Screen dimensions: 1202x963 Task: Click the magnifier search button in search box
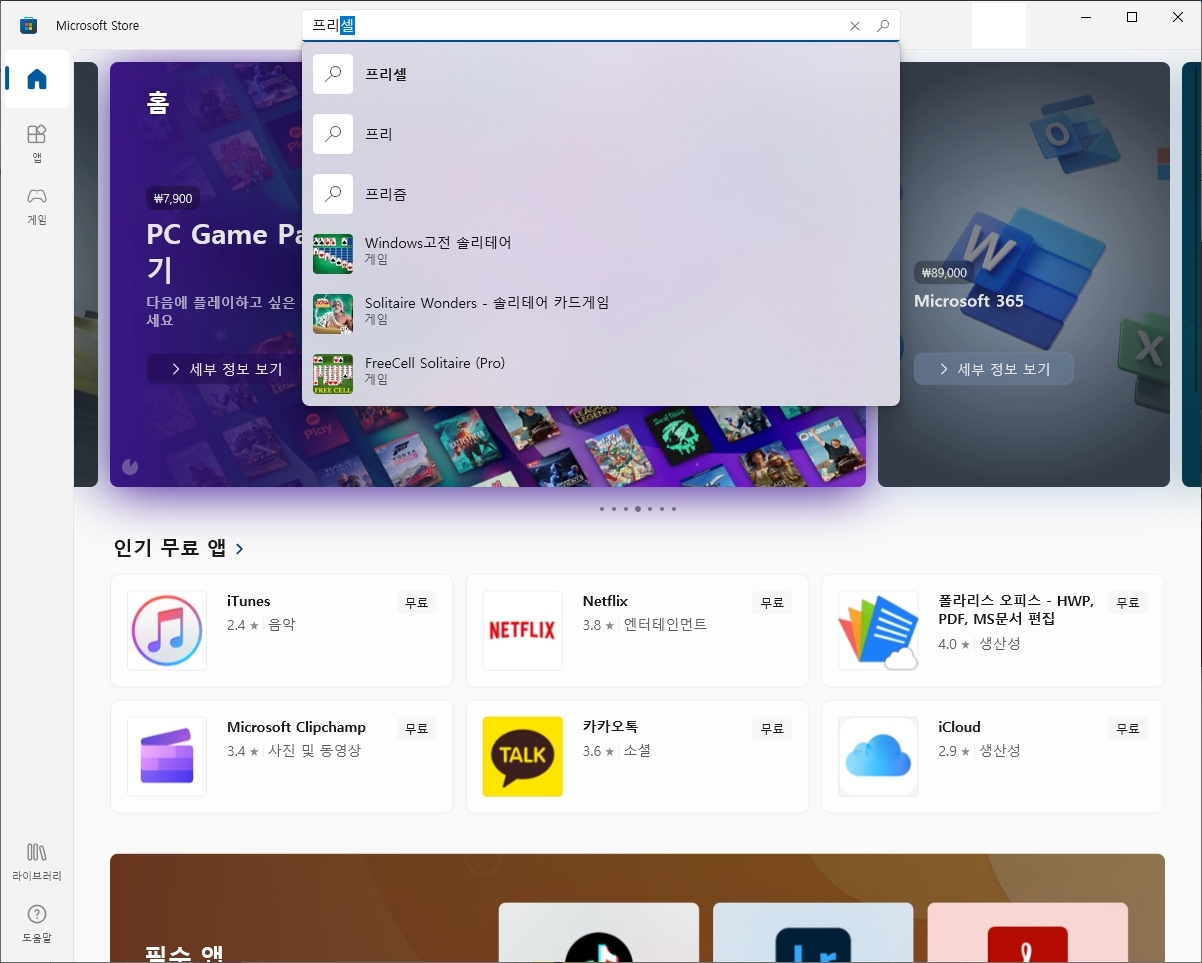click(883, 26)
